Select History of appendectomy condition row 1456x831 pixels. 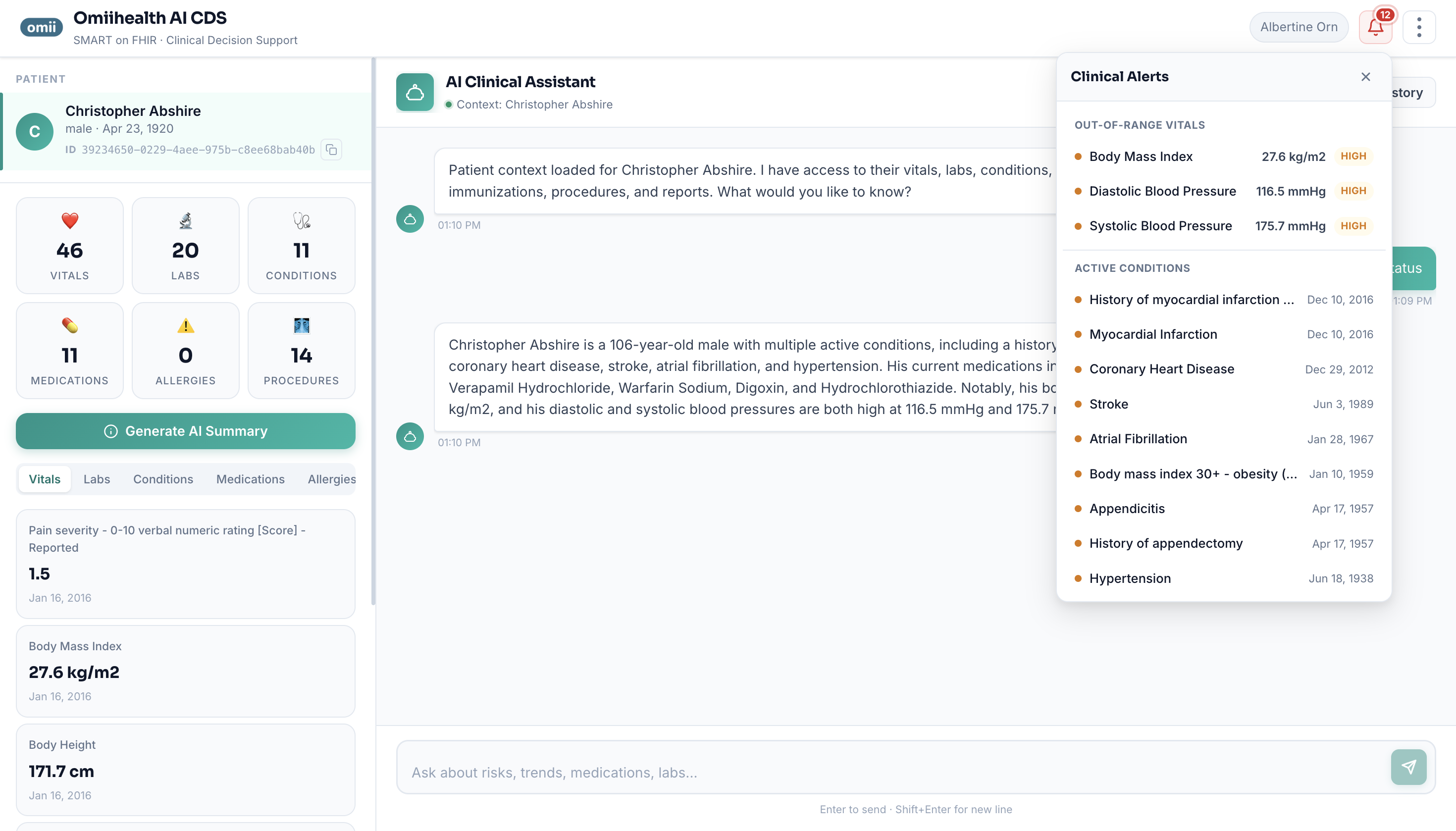[x=1224, y=543]
